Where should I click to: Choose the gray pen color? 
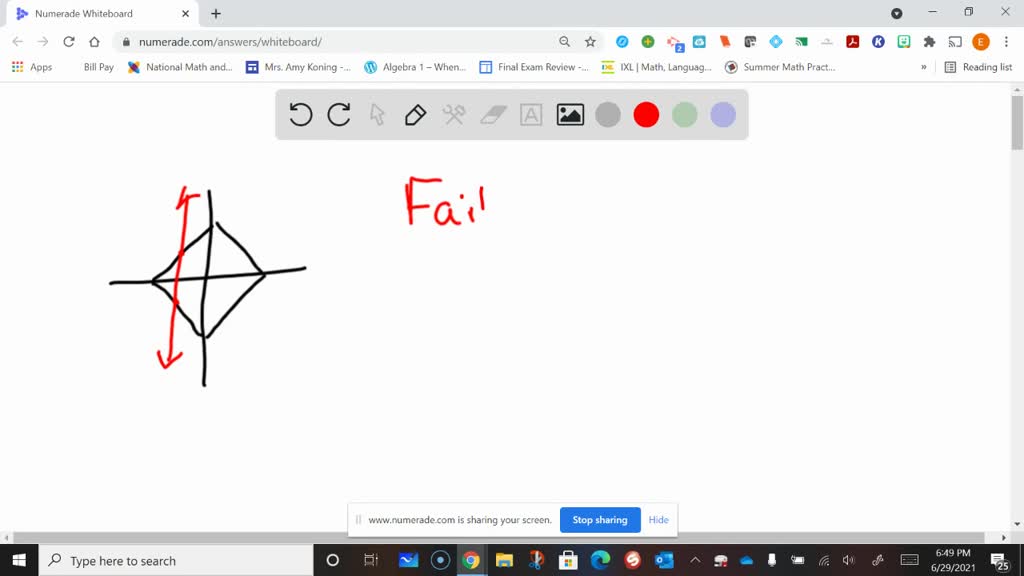pyautogui.click(x=608, y=115)
